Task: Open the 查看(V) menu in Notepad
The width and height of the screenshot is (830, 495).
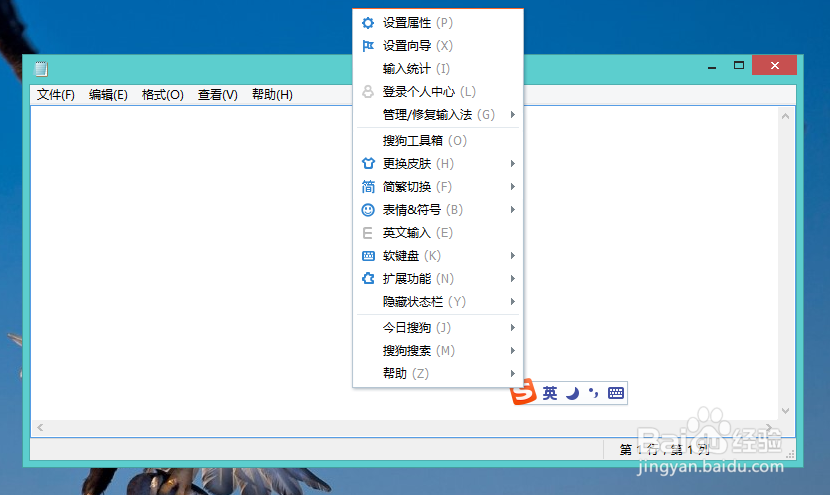Action: [218, 95]
